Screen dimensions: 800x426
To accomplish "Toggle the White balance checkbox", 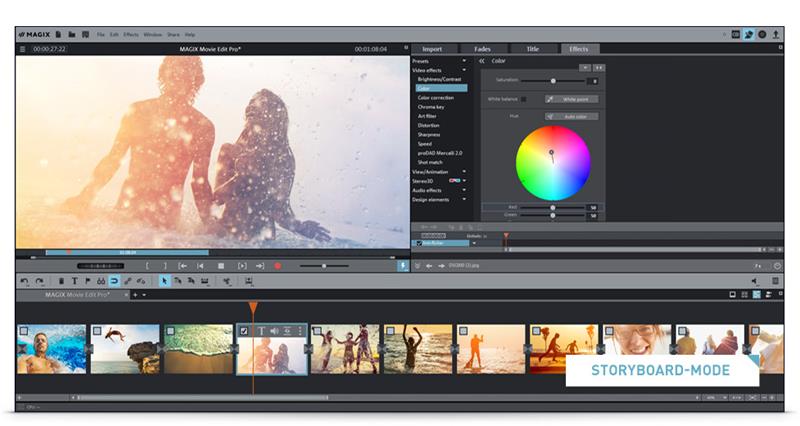I will tap(523, 99).
